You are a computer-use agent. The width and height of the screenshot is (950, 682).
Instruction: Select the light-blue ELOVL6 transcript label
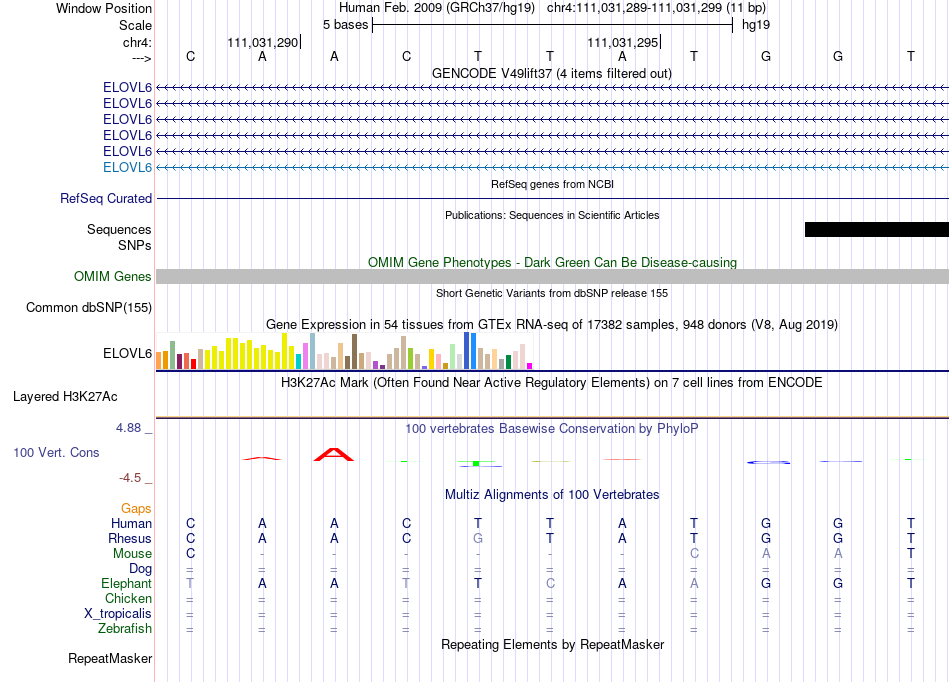(127, 167)
